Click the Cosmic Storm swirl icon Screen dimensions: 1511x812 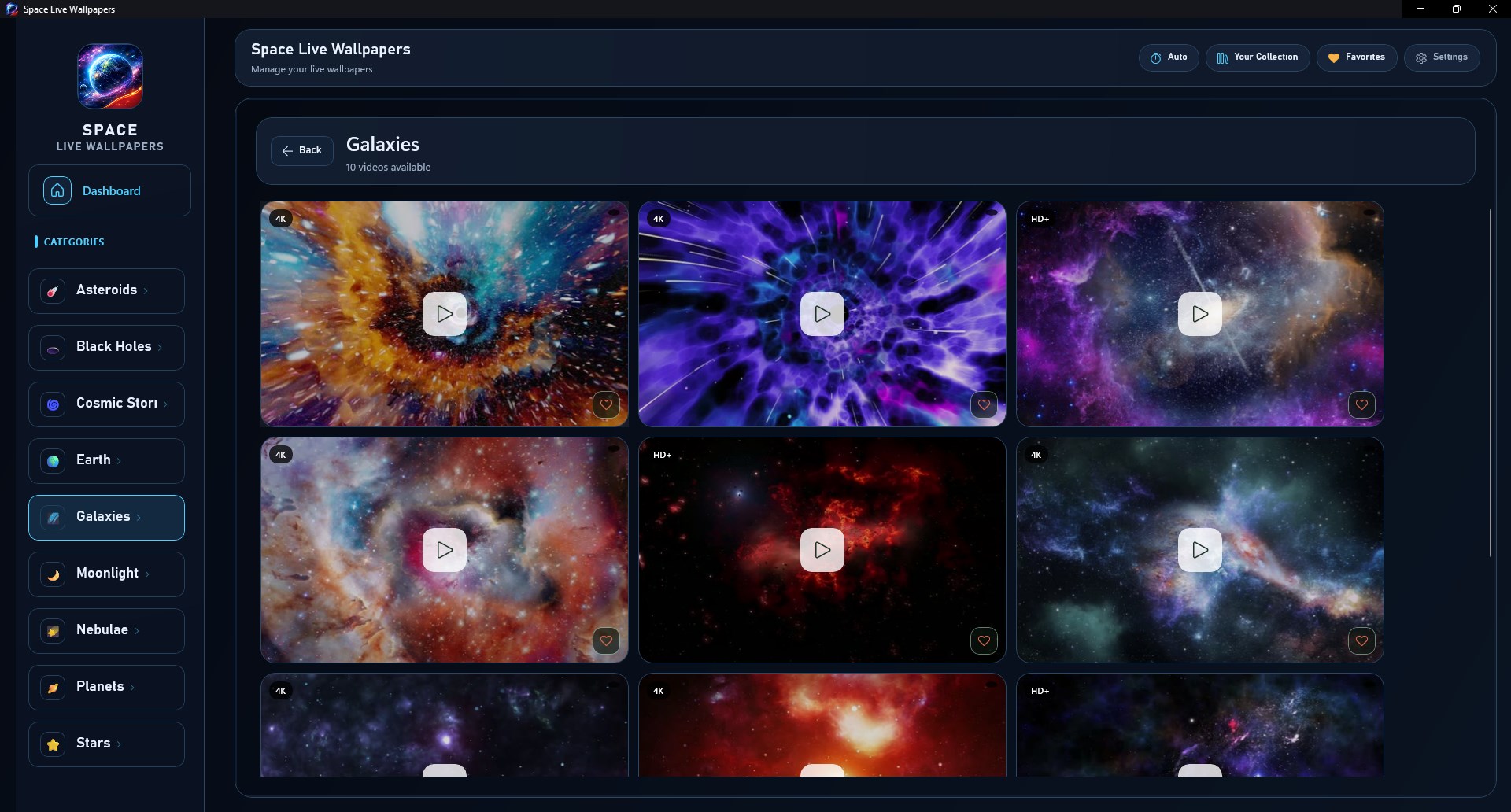point(53,404)
